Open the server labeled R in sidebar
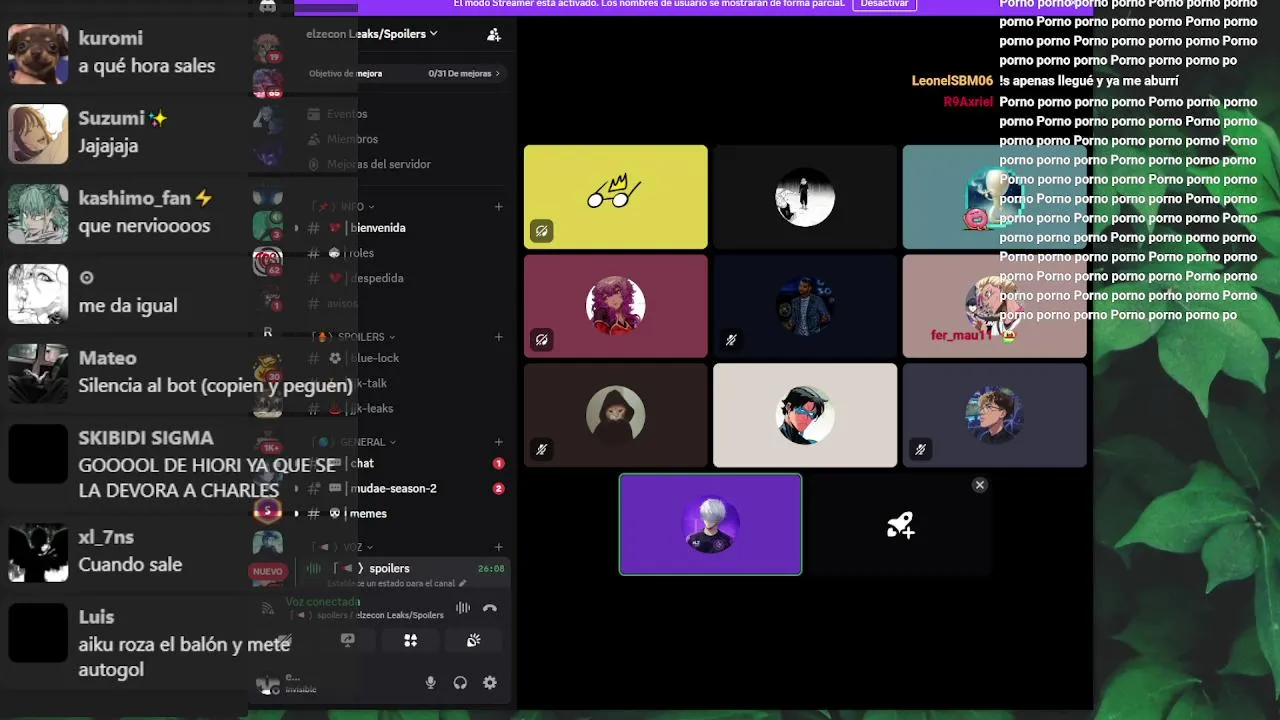Viewport: 1280px width, 720px height. tap(268, 332)
